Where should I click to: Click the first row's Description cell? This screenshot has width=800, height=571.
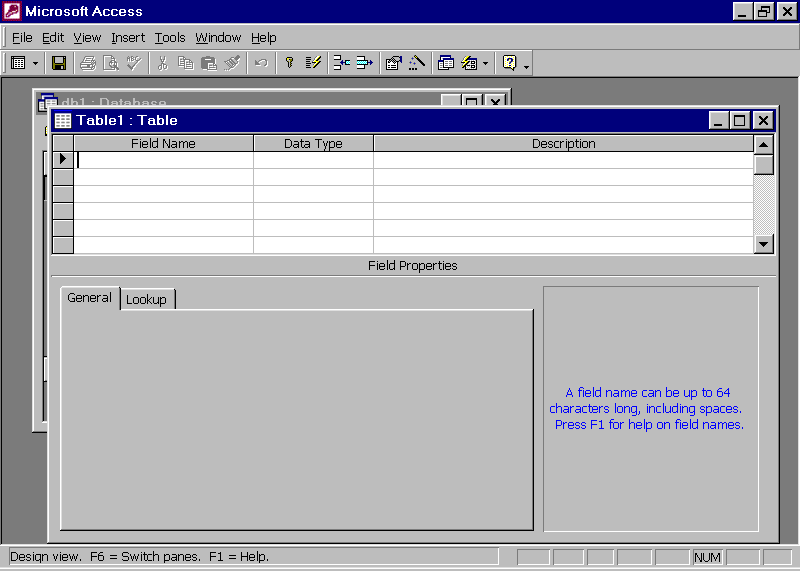[563, 160]
